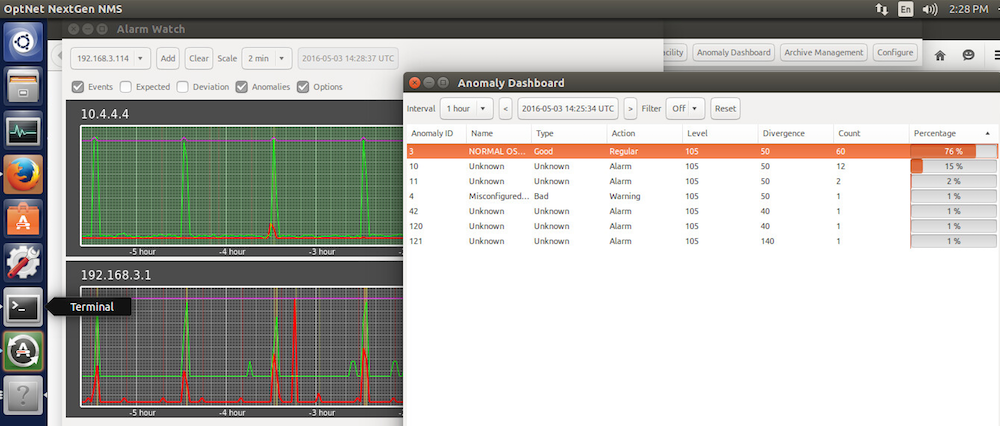Open the Ubuntu Software Center icon

24,219
